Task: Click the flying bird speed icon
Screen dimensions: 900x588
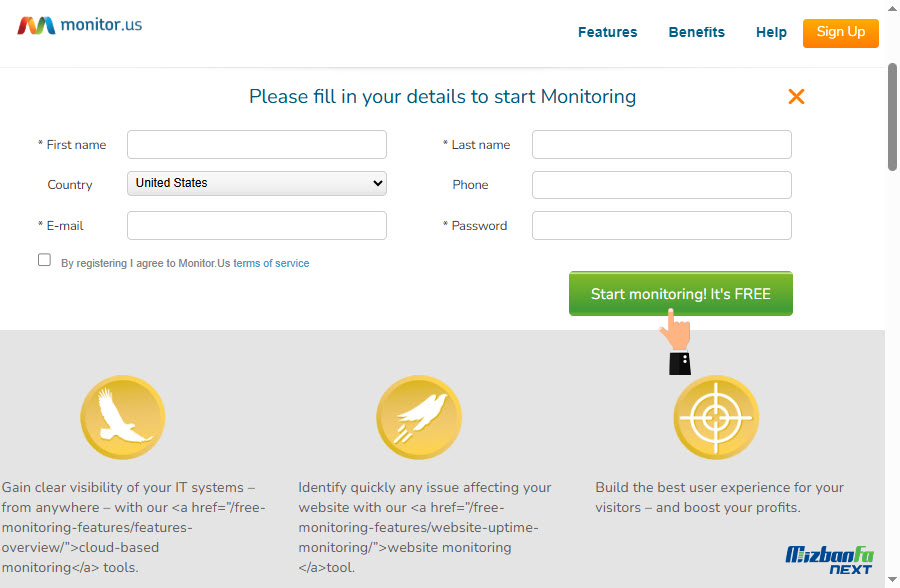Action: tap(419, 417)
